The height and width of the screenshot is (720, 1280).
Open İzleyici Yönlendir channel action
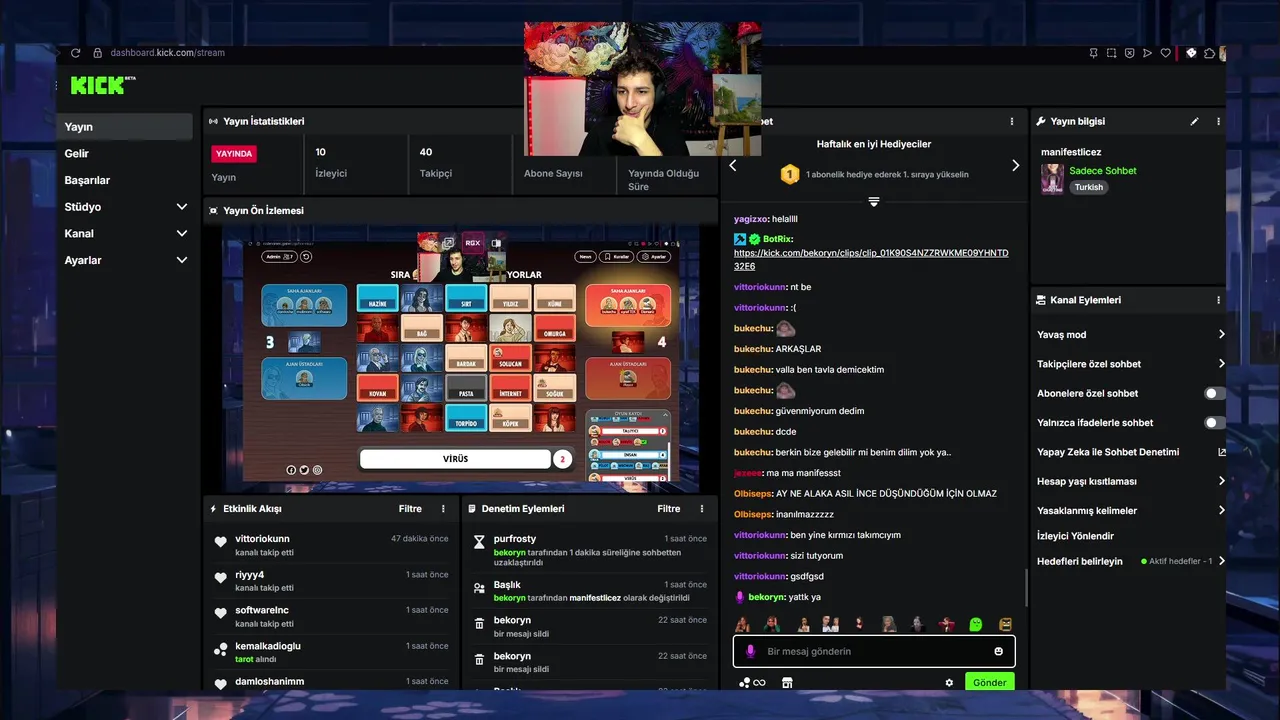[x=1075, y=537]
